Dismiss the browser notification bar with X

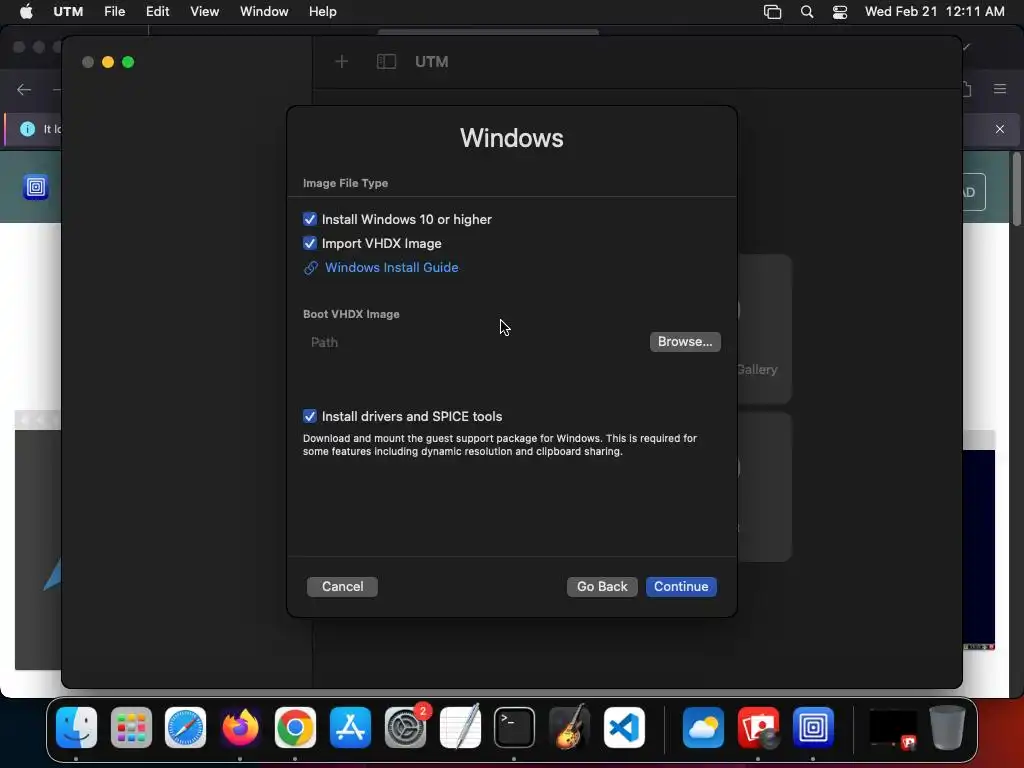tap(1000, 129)
